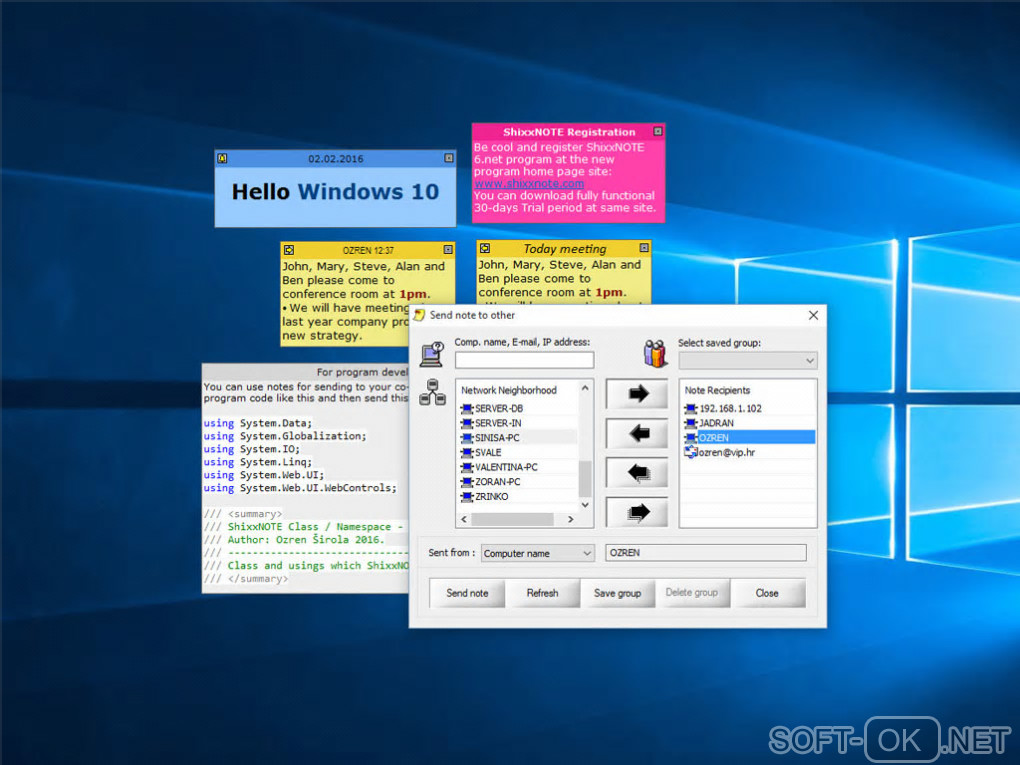Click left icon on OZREN 12:37 note

(x=289, y=250)
